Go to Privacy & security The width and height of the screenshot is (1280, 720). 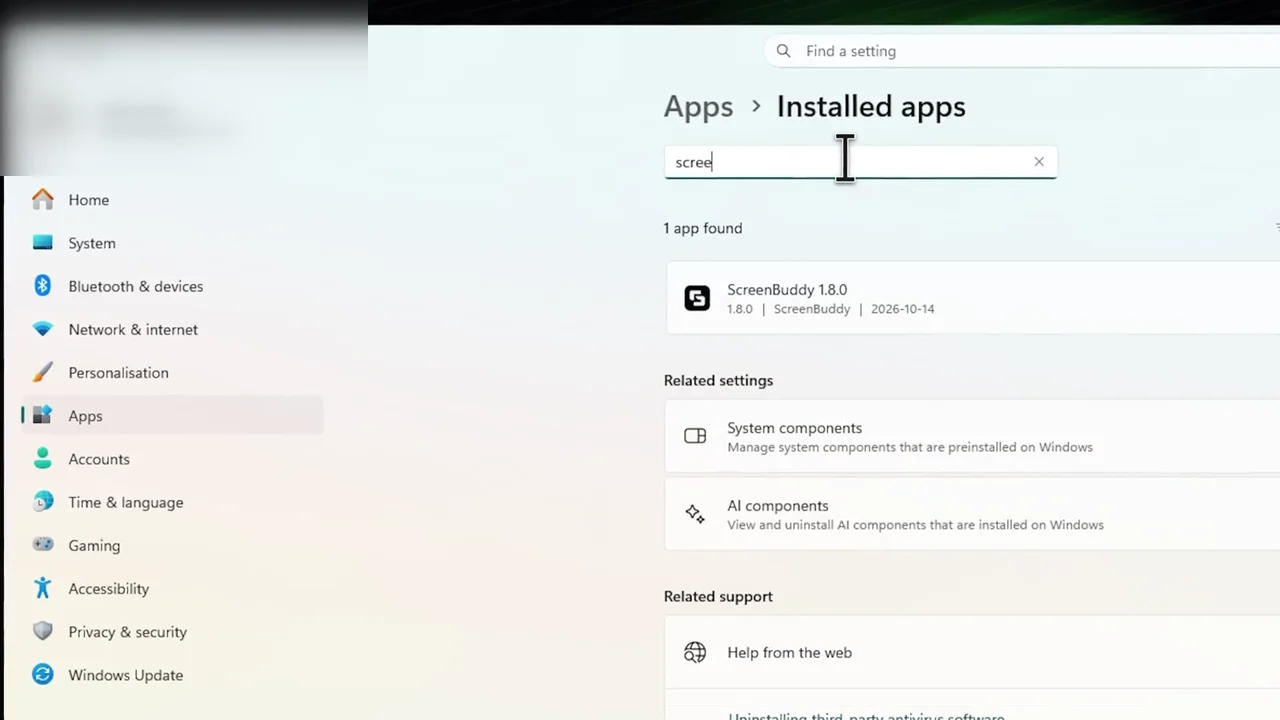click(x=172, y=631)
